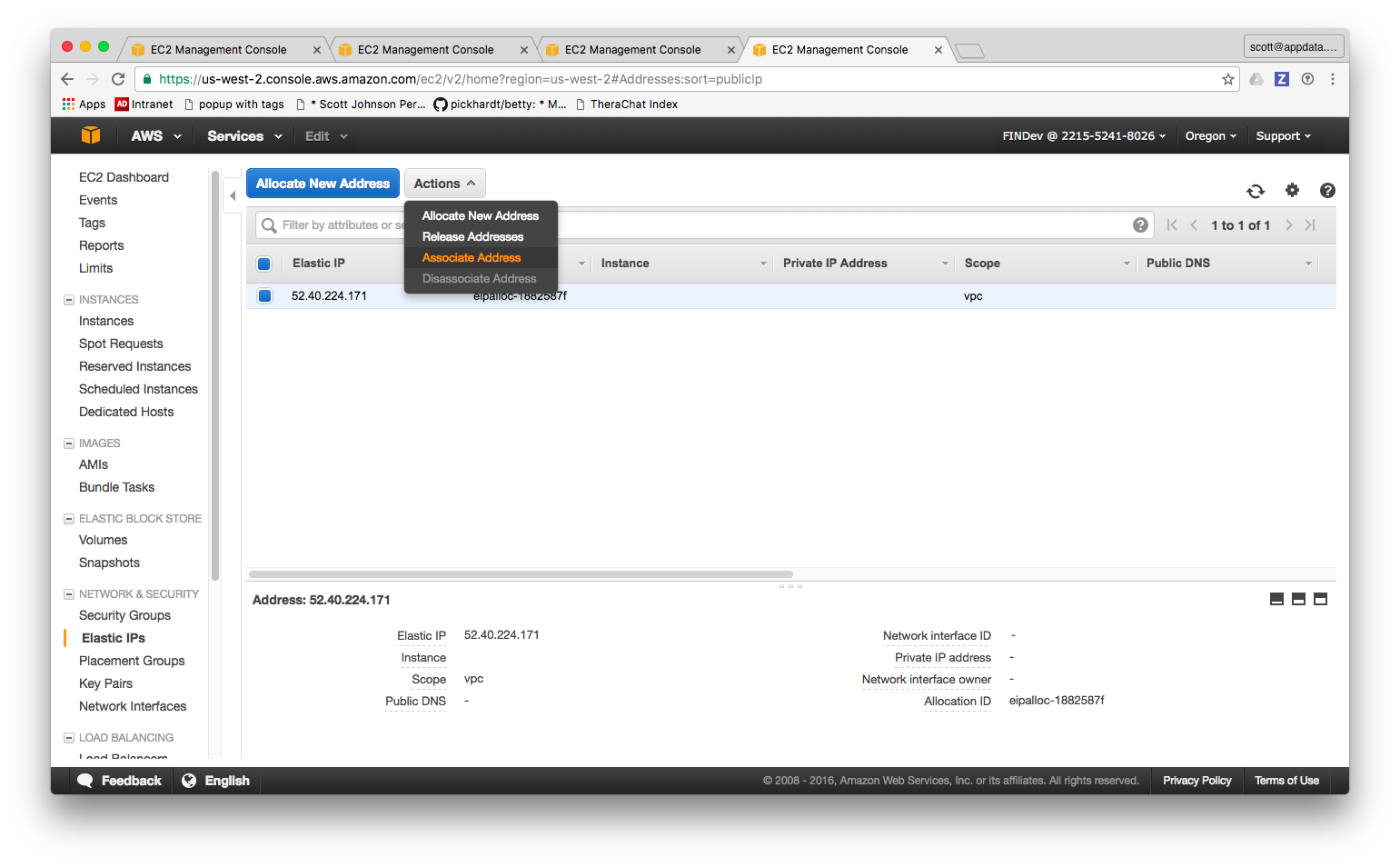Select Allocate New Address in Actions menu
This screenshot has height=867, width=1400.
pyautogui.click(x=481, y=215)
